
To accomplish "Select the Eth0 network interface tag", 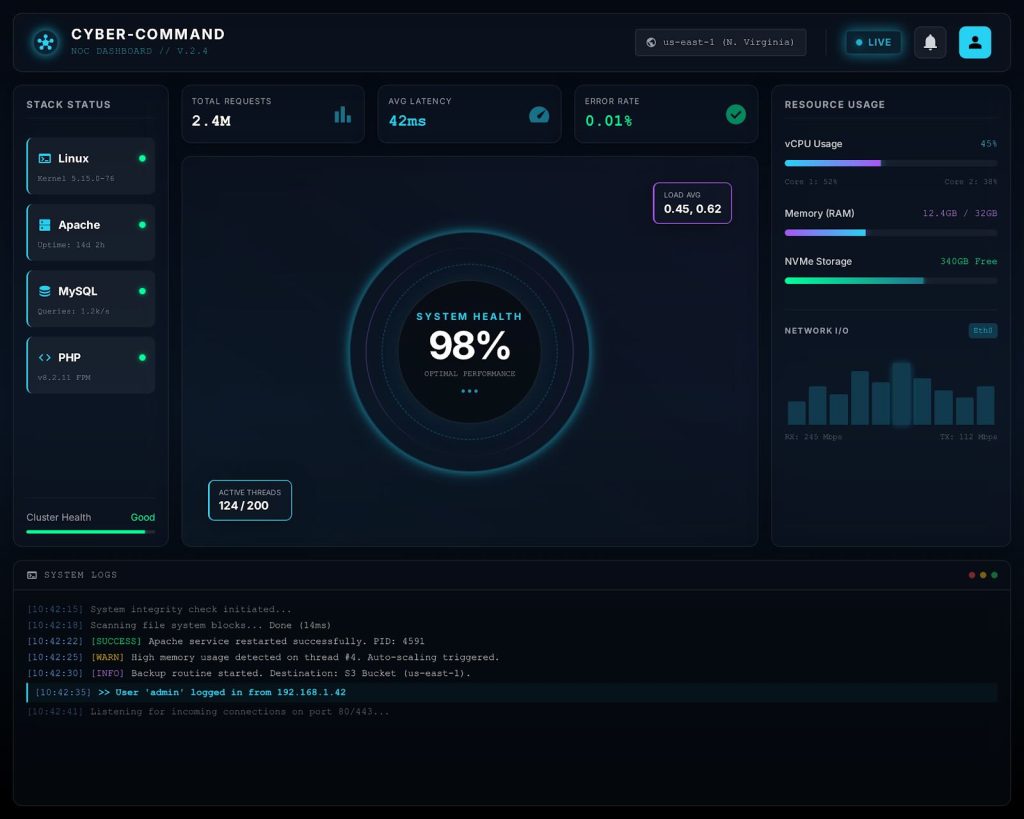I will (x=982, y=330).
